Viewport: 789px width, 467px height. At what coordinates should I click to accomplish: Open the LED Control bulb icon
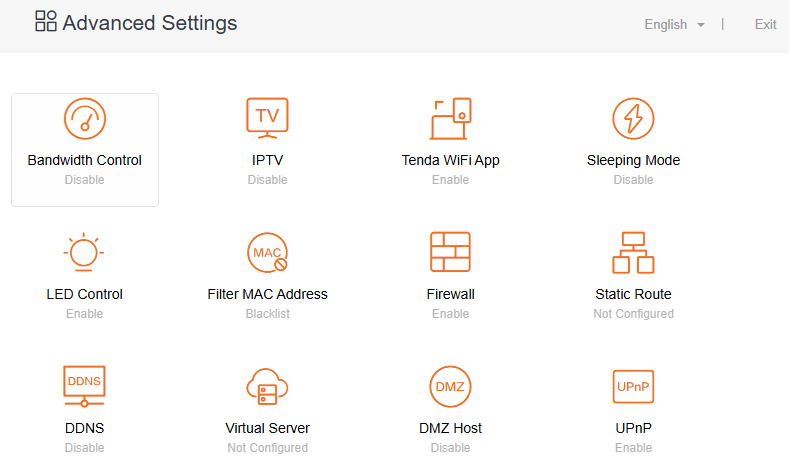[x=84, y=253]
